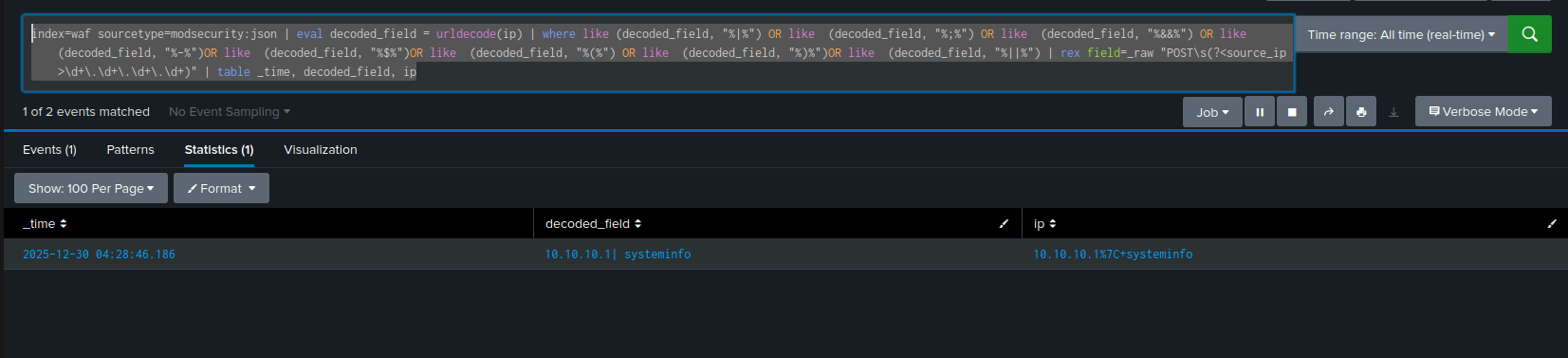Sort by the ip column header
The image size is (1568, 358).
(x=1045, y=224)
